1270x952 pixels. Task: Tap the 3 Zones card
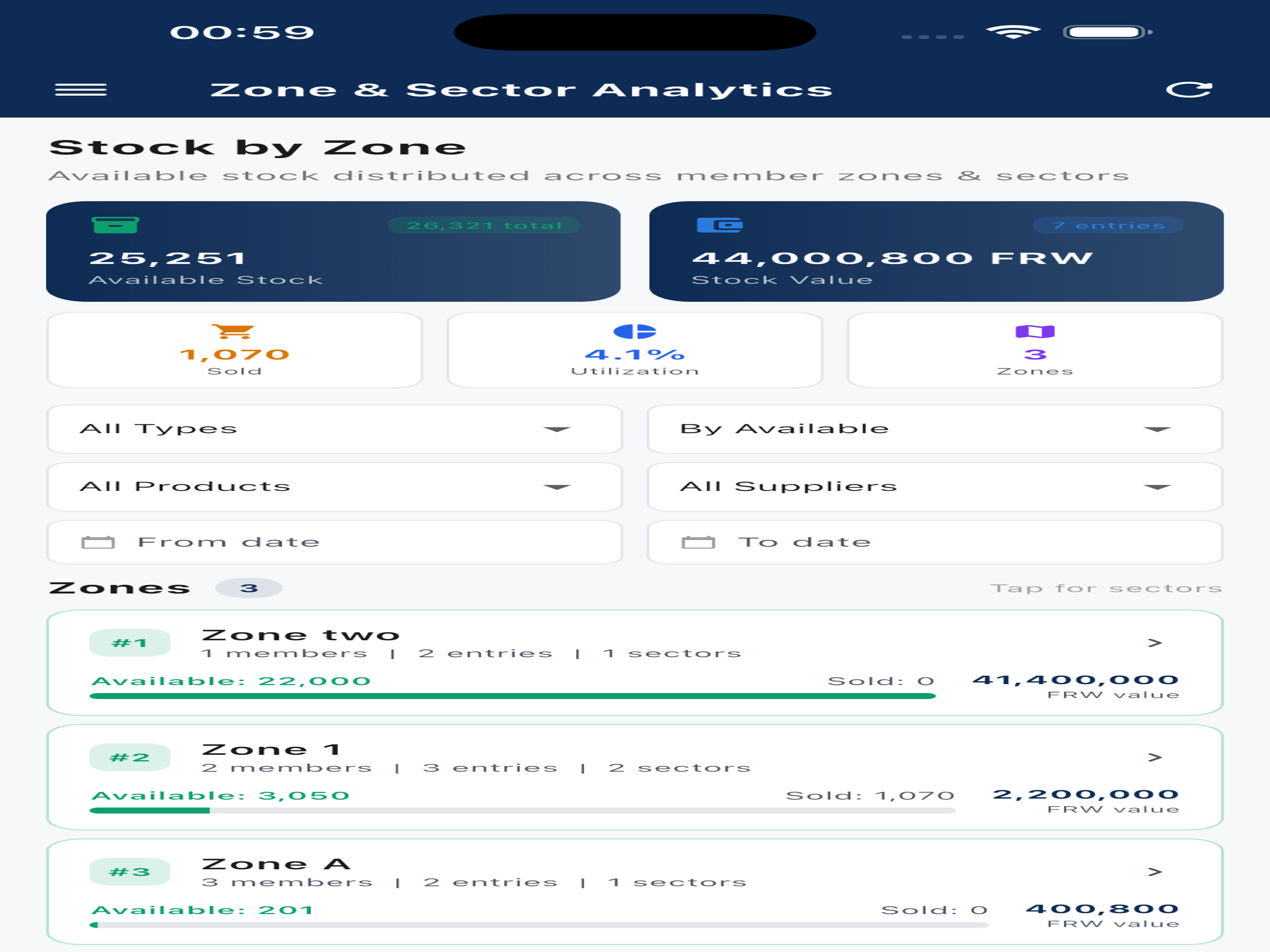coord(1035,350)
